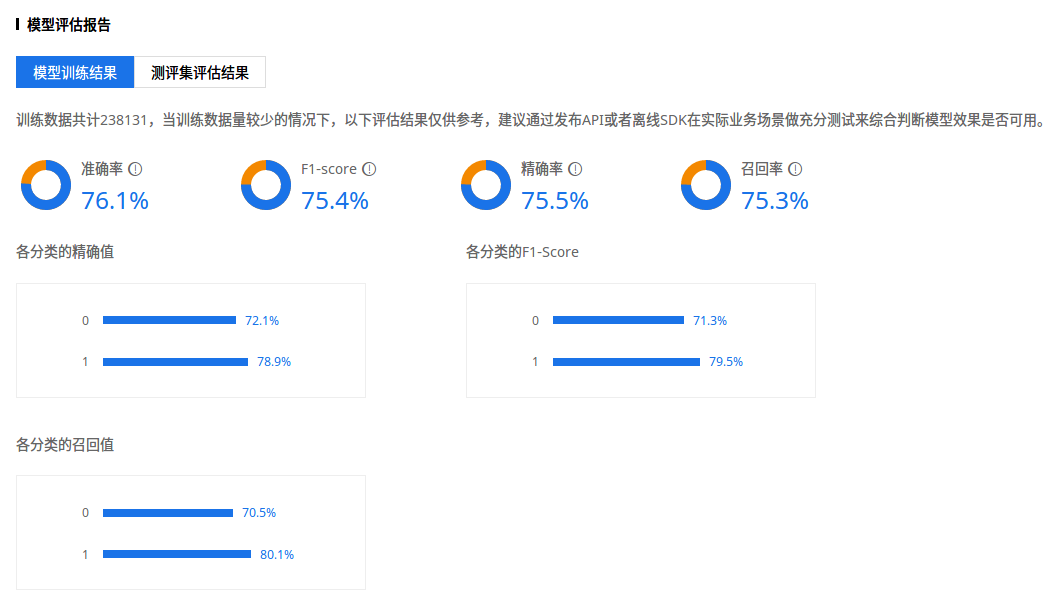Click the F1-score donut chart
This screenshot has width=1060, height=601.
coord(266,185)
